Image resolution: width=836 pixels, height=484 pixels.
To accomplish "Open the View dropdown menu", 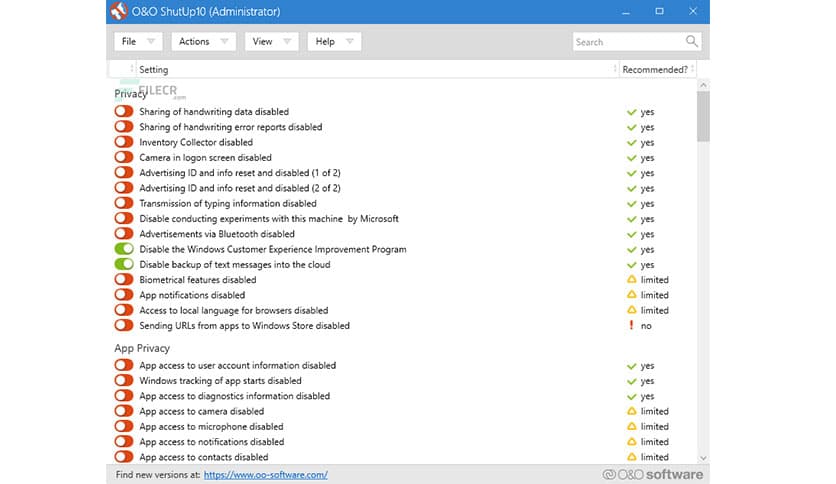I will [x=271, y=42].
